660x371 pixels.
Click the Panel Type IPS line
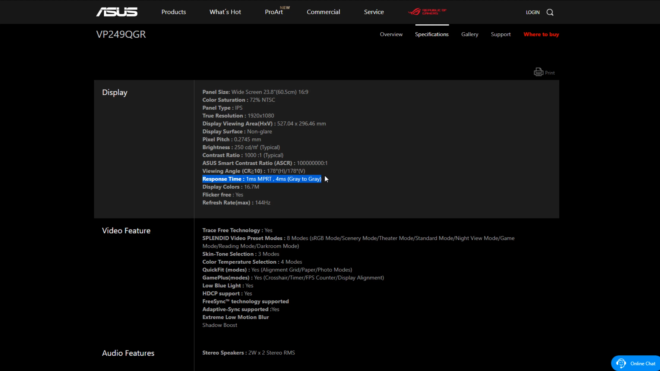tap(222, 108)
